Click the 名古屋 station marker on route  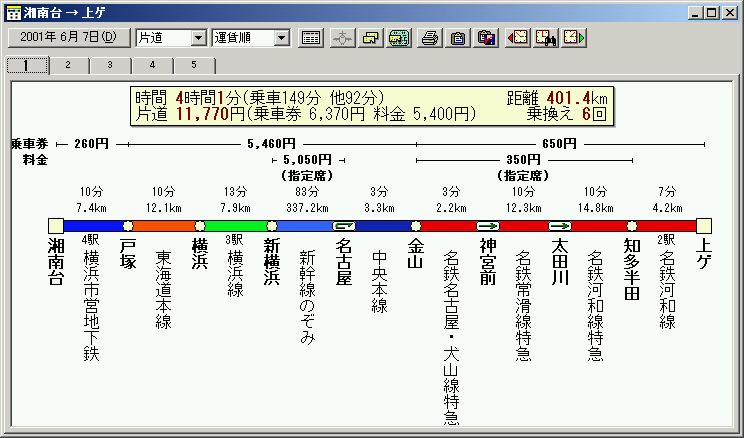click(344, 226)
